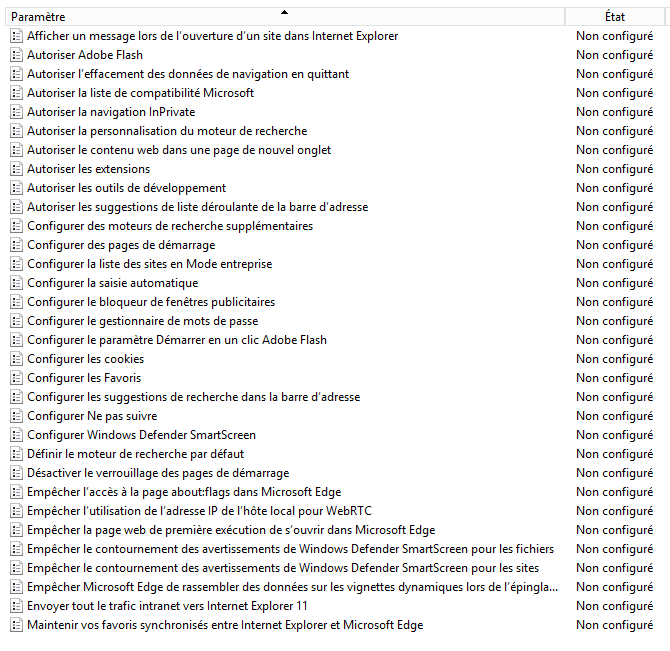Viewport: 670px width, 651px height.
Task: Select 'Configurer le bloqueur de fenêtres publicitaires'
Action: tap(151, 302)
